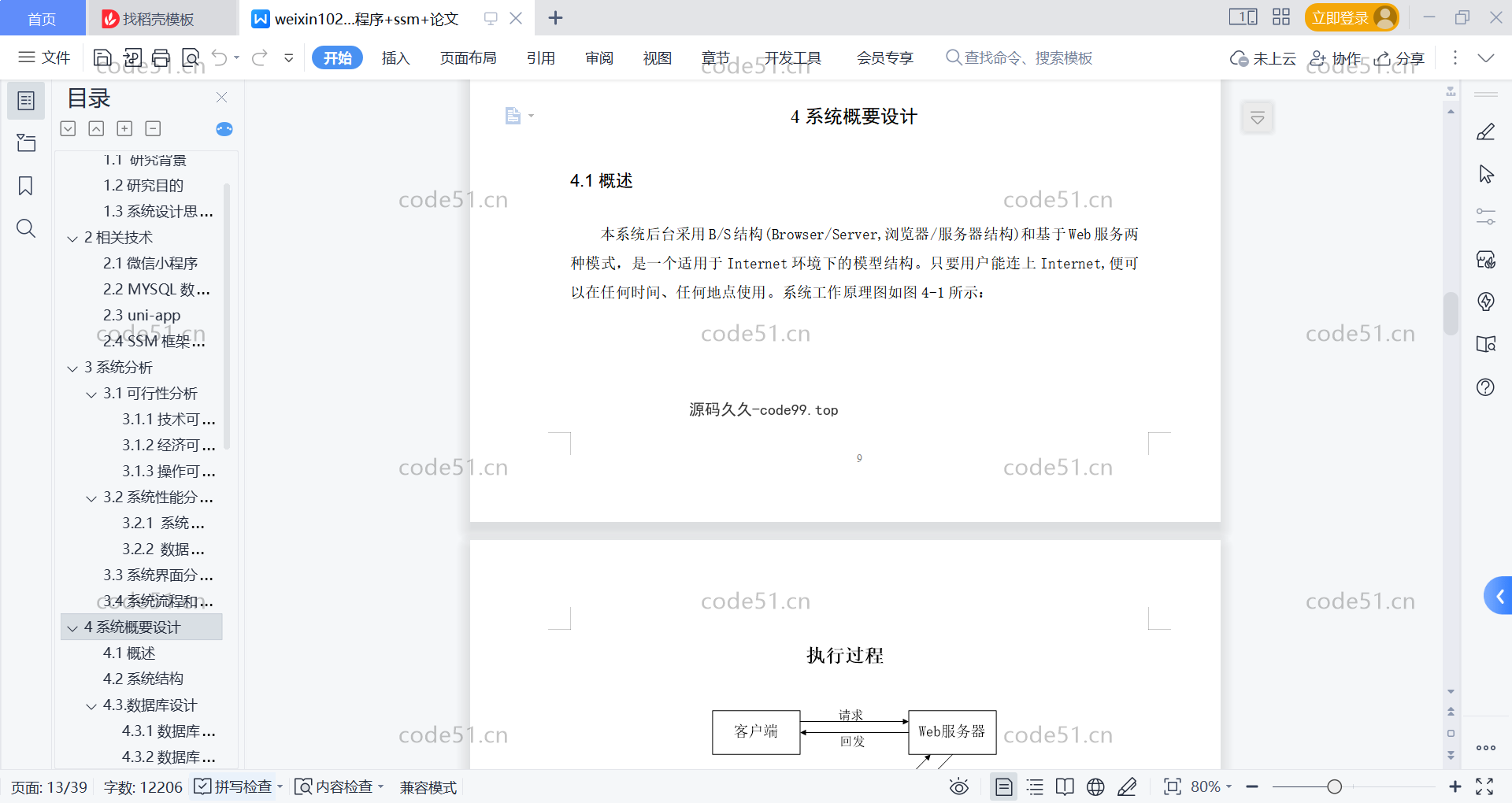Switch to the 页面布局 ribbon tab
The width and height of the screenshot is (1512, 803).
(x=468, y=57)
